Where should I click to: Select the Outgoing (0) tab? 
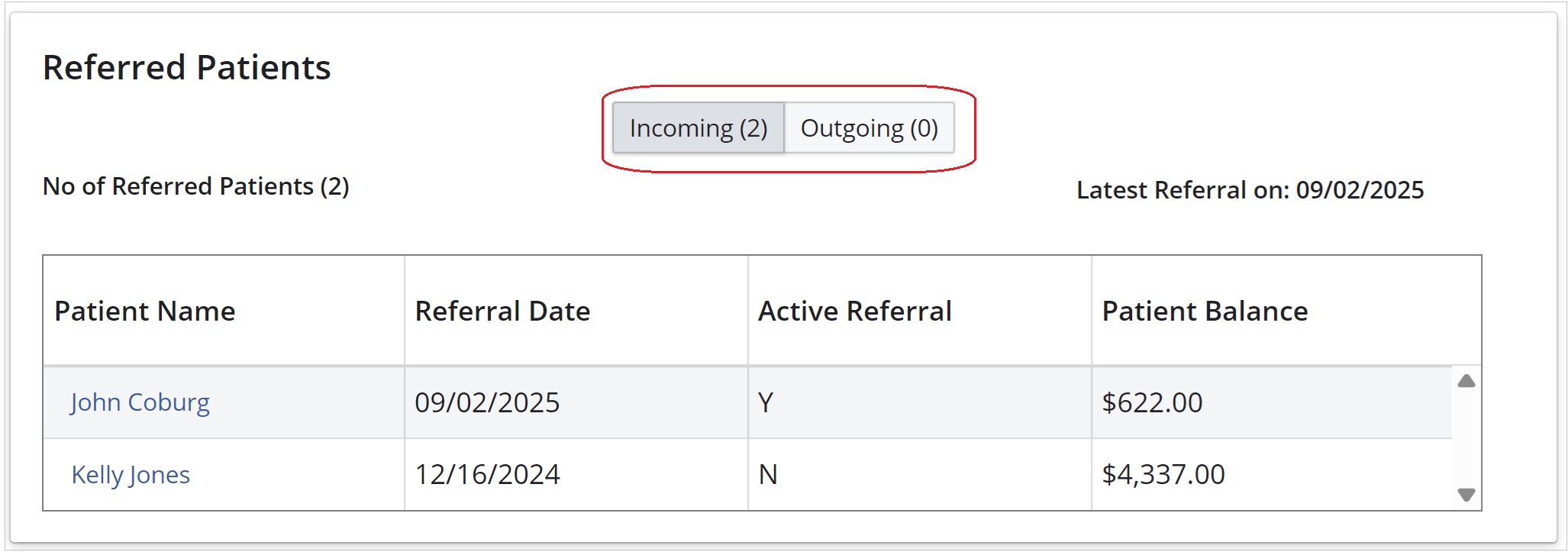point(869,128)
